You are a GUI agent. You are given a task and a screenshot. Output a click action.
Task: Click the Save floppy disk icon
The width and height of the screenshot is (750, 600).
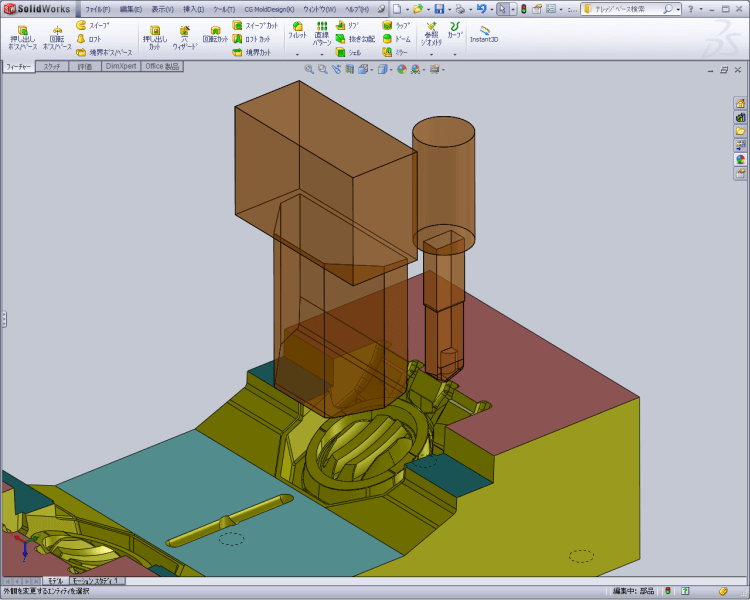click(439, 9)
